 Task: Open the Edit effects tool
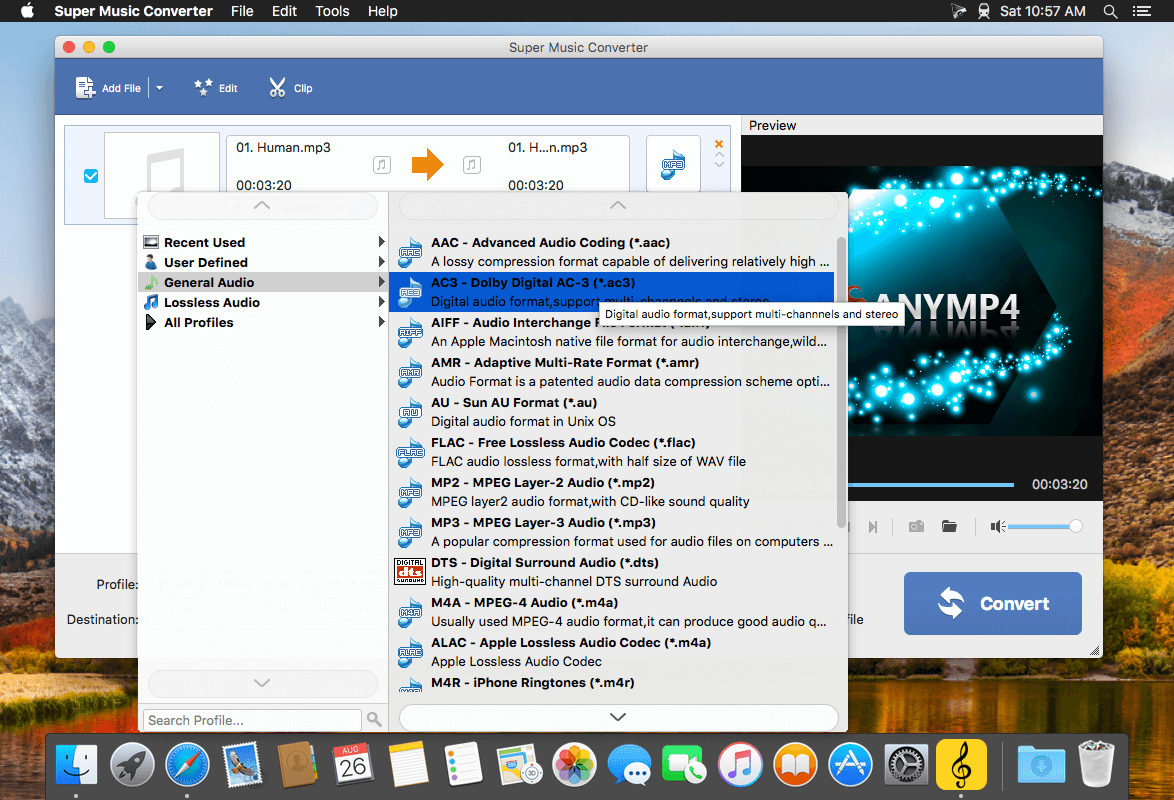pos(216,88)
